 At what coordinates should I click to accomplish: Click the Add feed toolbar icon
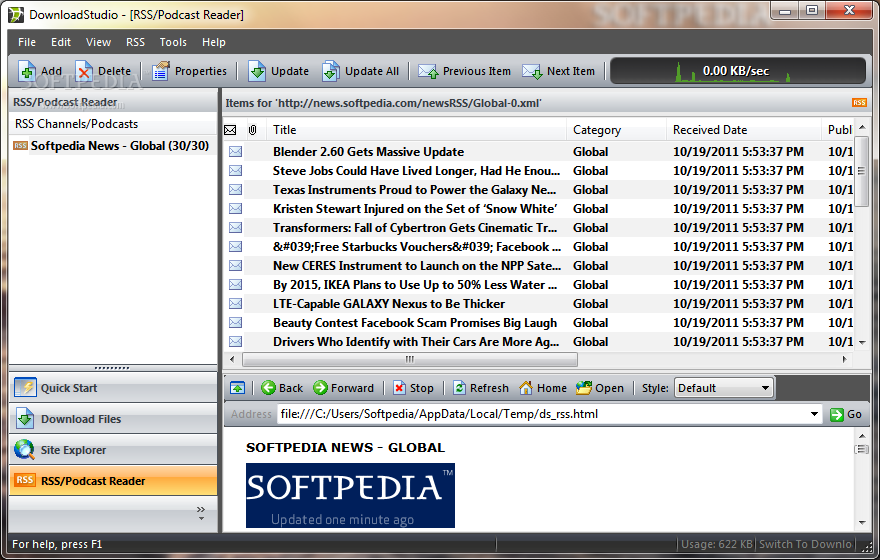[x=40, y=71]
